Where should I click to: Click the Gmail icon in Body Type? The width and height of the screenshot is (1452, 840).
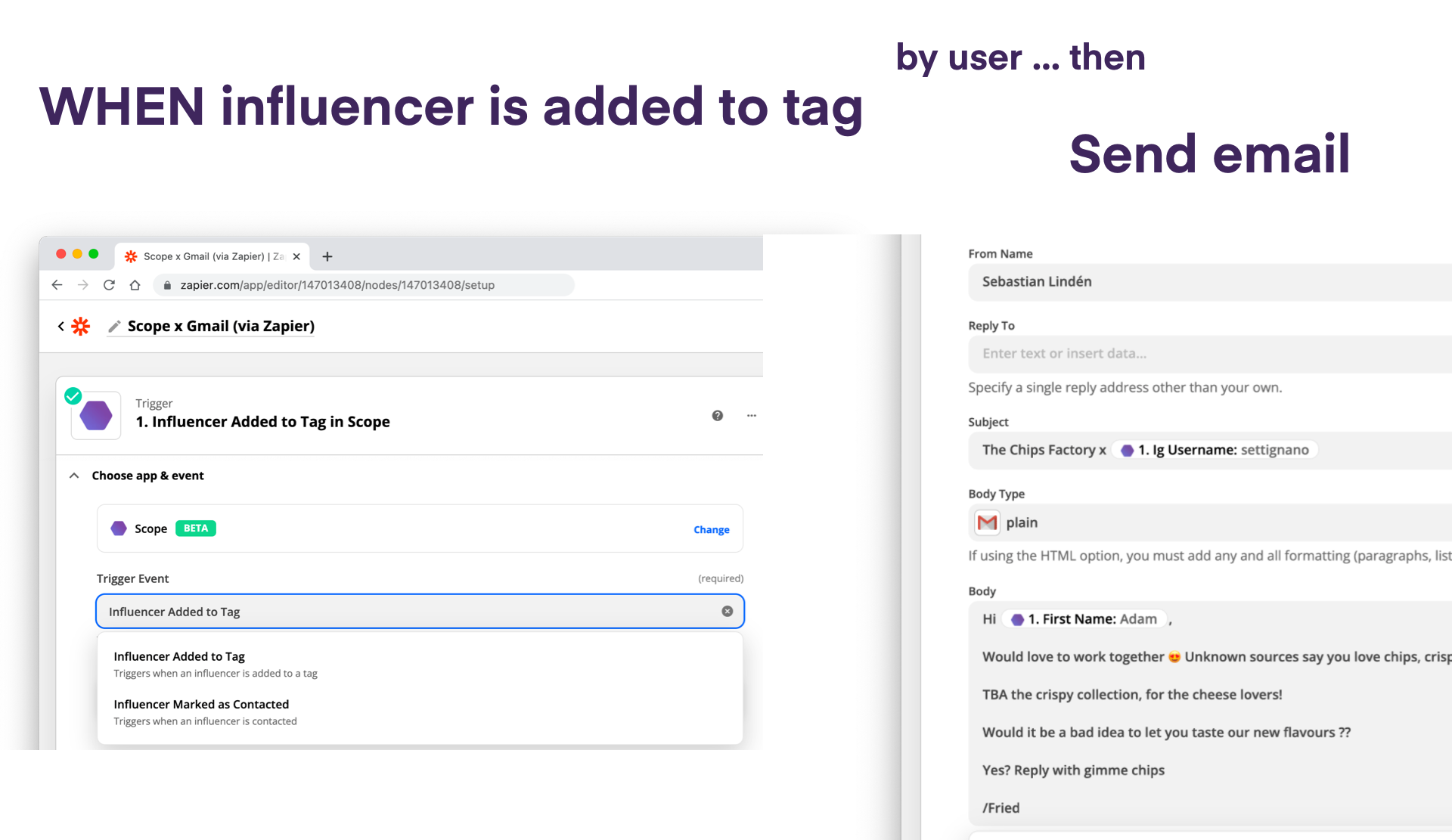click(x=987, y=522)
